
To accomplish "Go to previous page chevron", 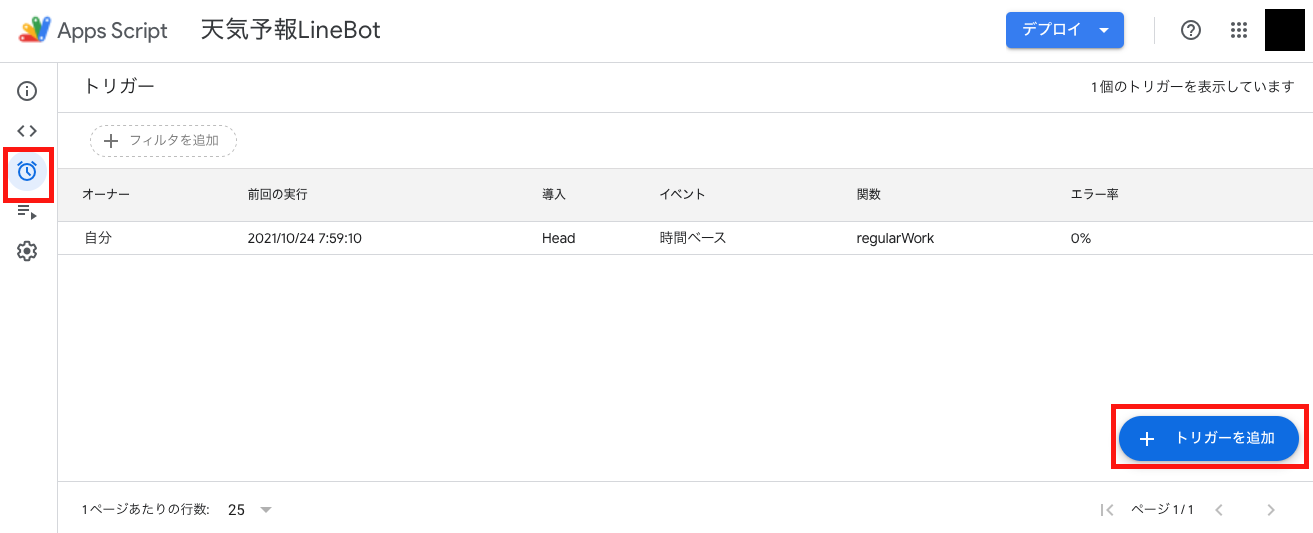I will (x=1218, y=510).
